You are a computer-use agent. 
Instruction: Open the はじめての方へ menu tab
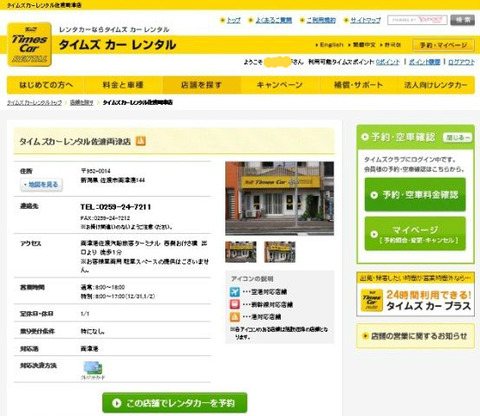point(46,85)
